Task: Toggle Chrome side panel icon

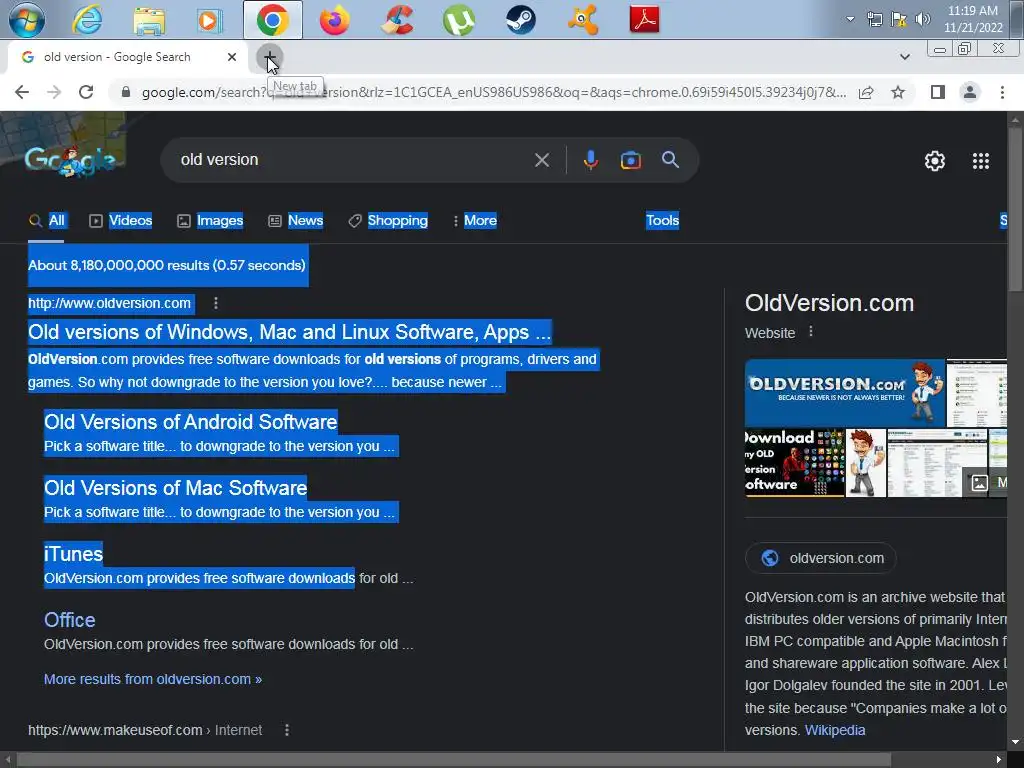Action: point(938,92)
